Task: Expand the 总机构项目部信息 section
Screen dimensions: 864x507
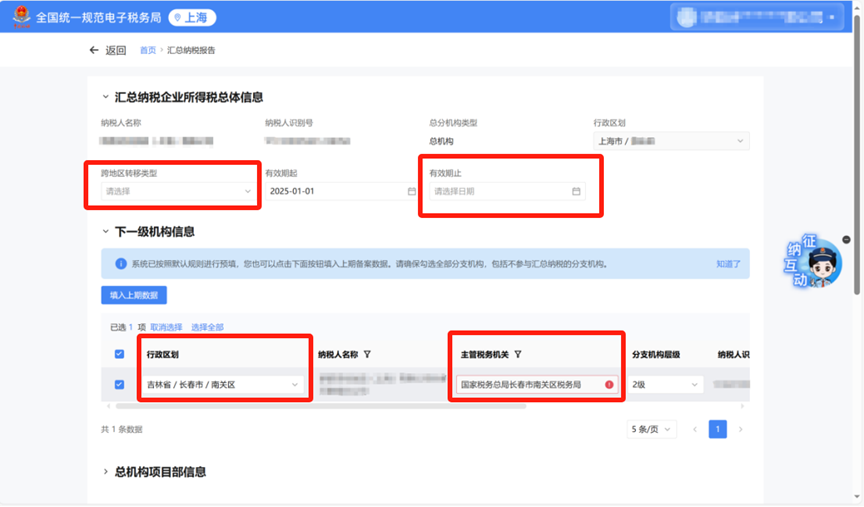Action: tap(107, 471)
